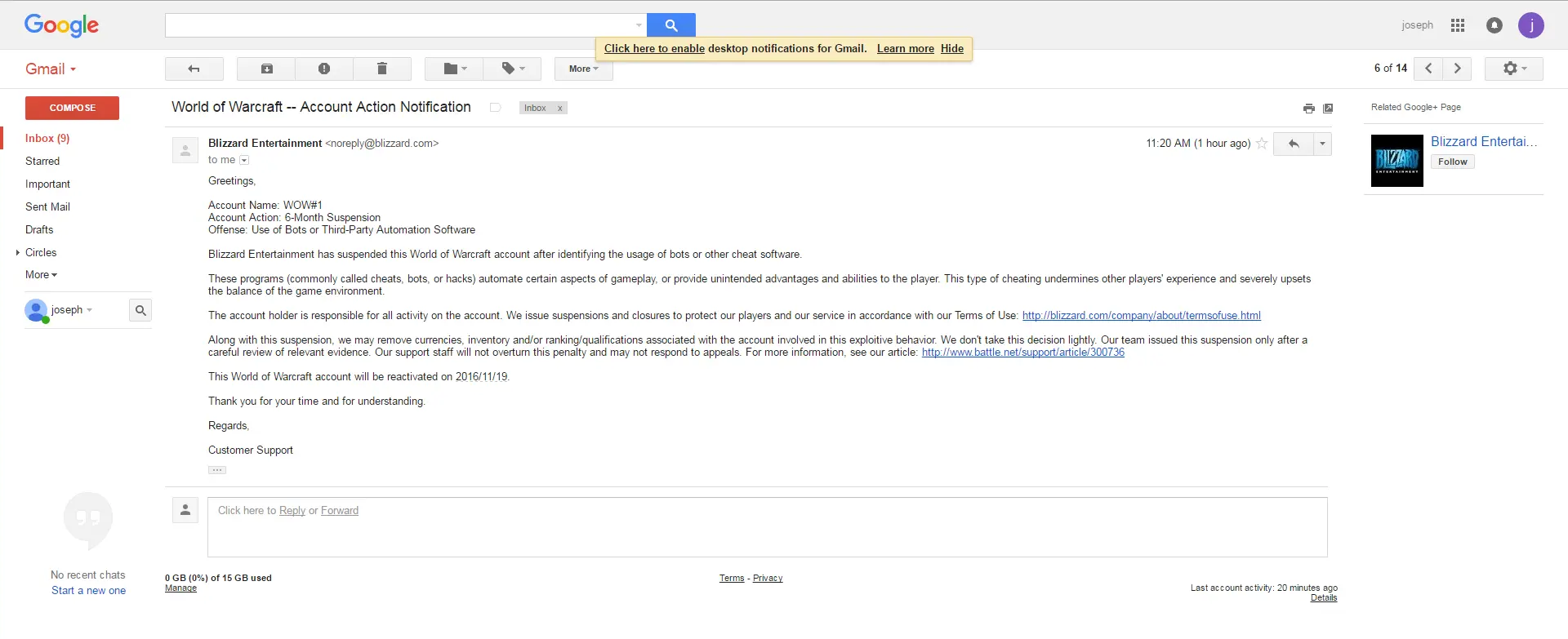Print the email using the printer icon
Image resolution: width=1568 pixels, height=639 pixels.
point(1309,109)
